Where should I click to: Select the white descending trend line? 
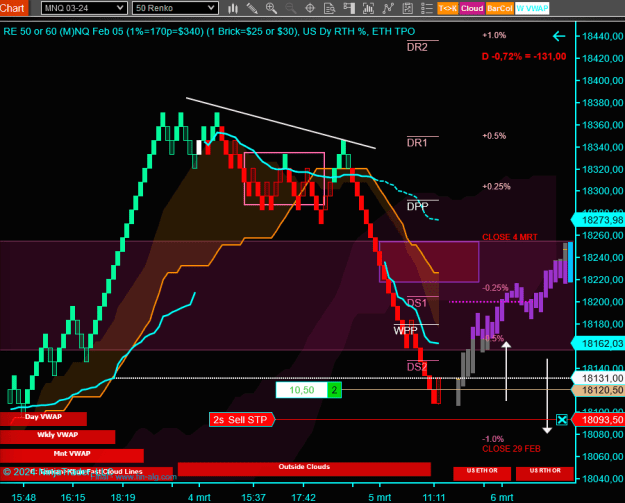click(281, 123)
